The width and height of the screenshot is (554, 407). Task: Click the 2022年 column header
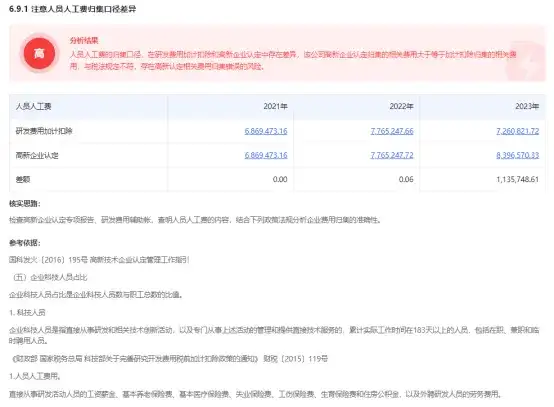401,106
